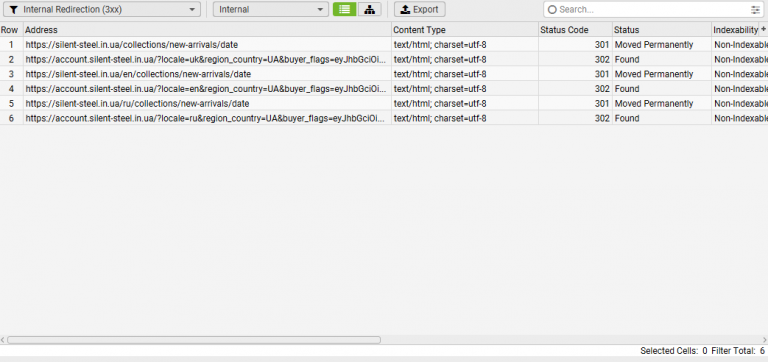Viewport: 768px width, 362px height.
Task: Select status code 302 in row 4
Action: click(576, 89)
